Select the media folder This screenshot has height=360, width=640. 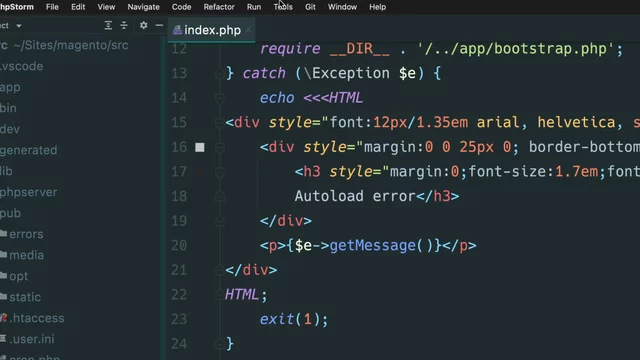(27, 255)
